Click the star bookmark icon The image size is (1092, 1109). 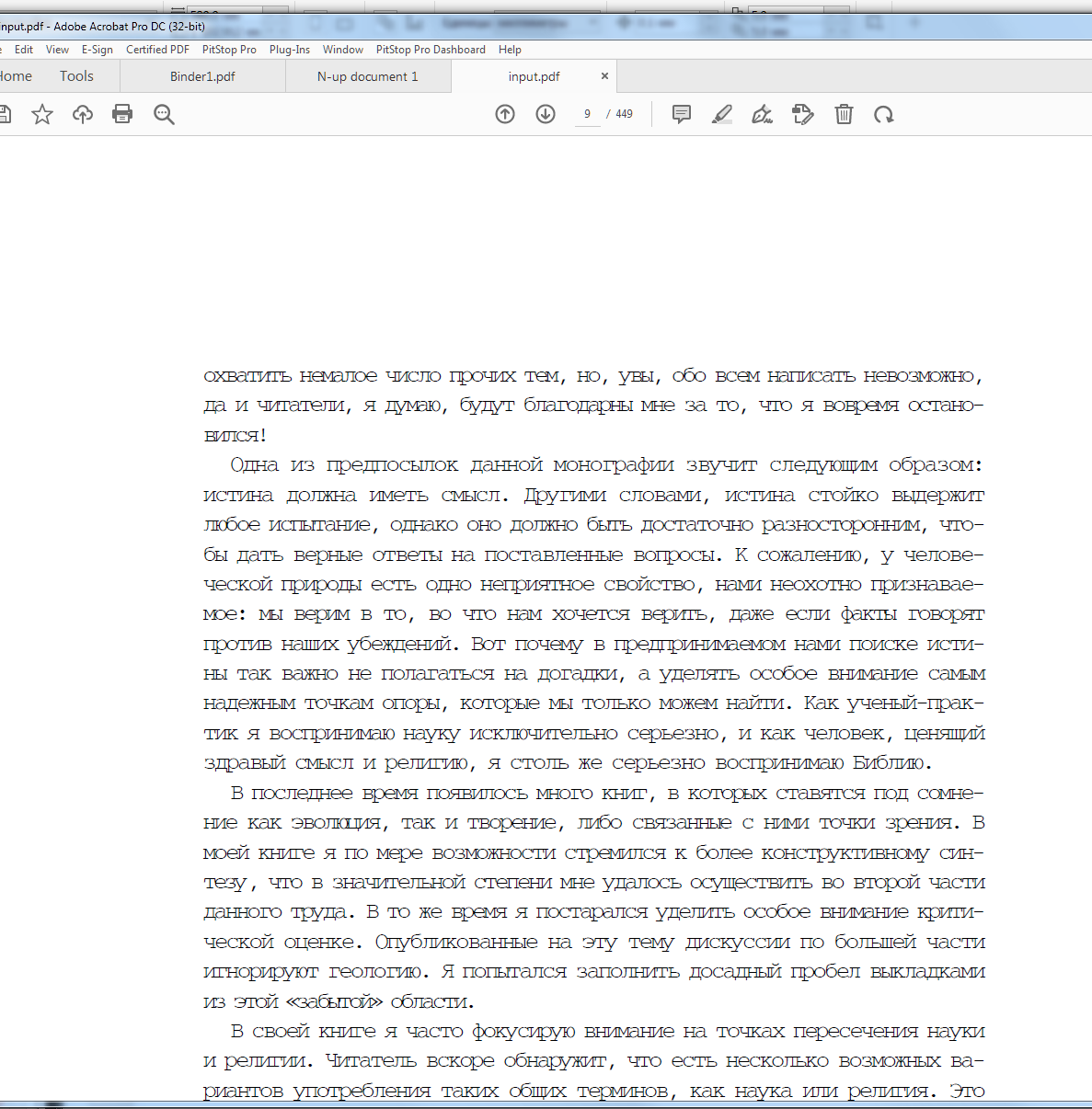coord(42,114)
